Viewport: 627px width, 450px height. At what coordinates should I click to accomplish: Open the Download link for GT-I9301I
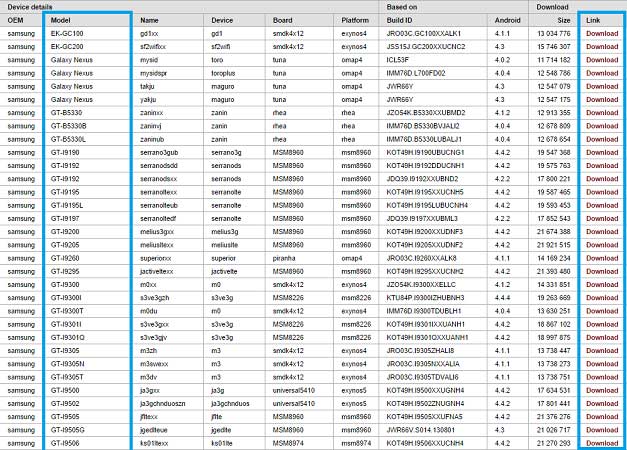602,324
